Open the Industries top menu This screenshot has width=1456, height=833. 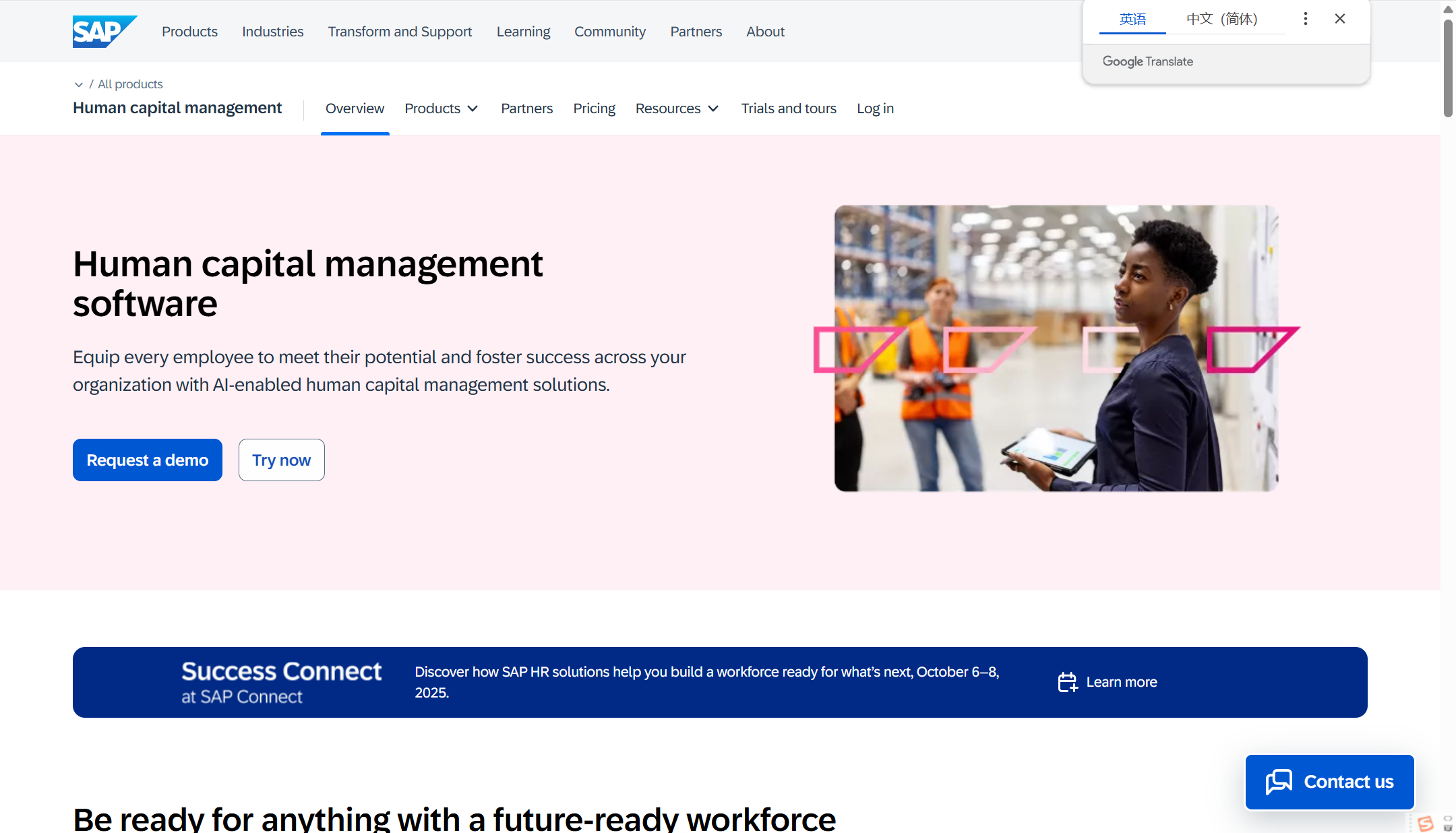point(272,32)
